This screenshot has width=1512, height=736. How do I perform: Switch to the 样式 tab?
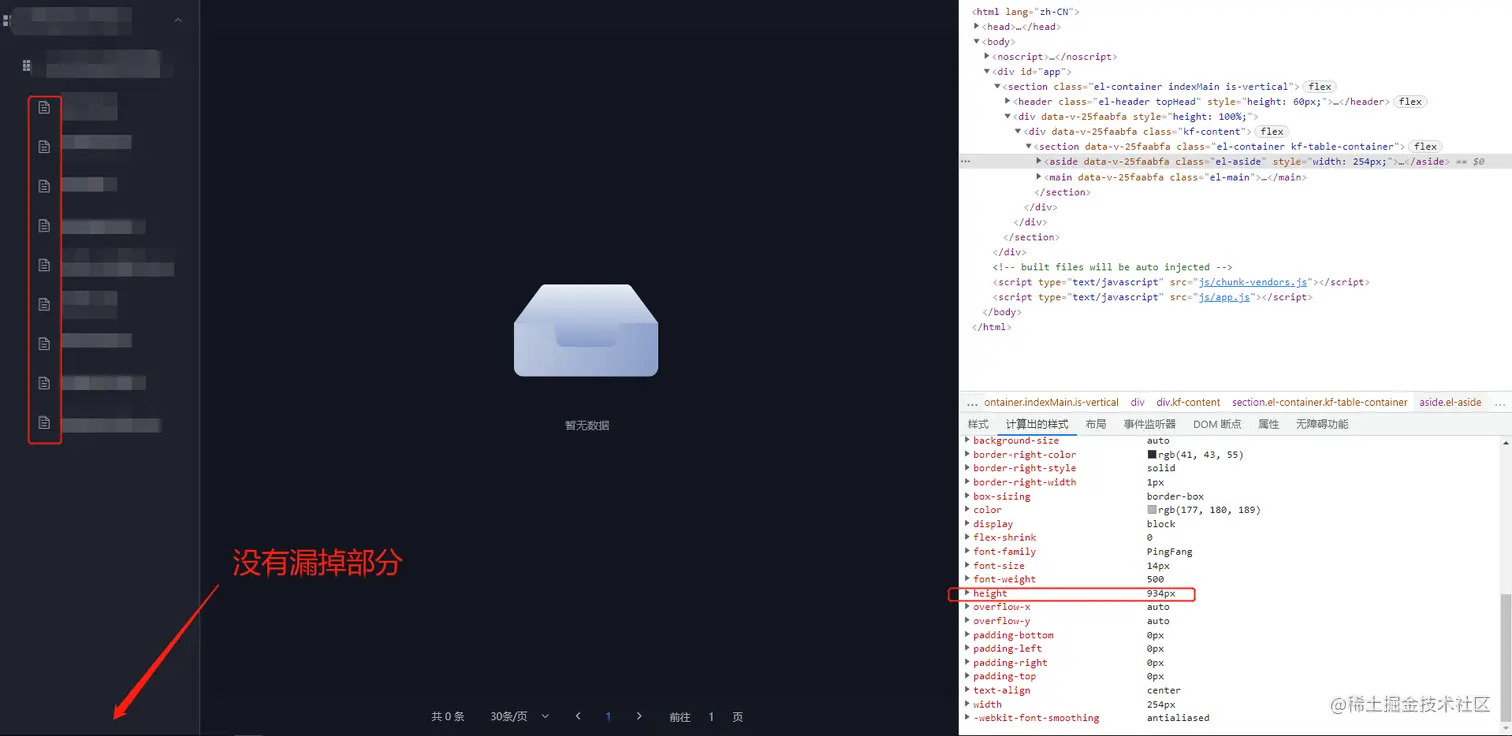pos(978,424)
